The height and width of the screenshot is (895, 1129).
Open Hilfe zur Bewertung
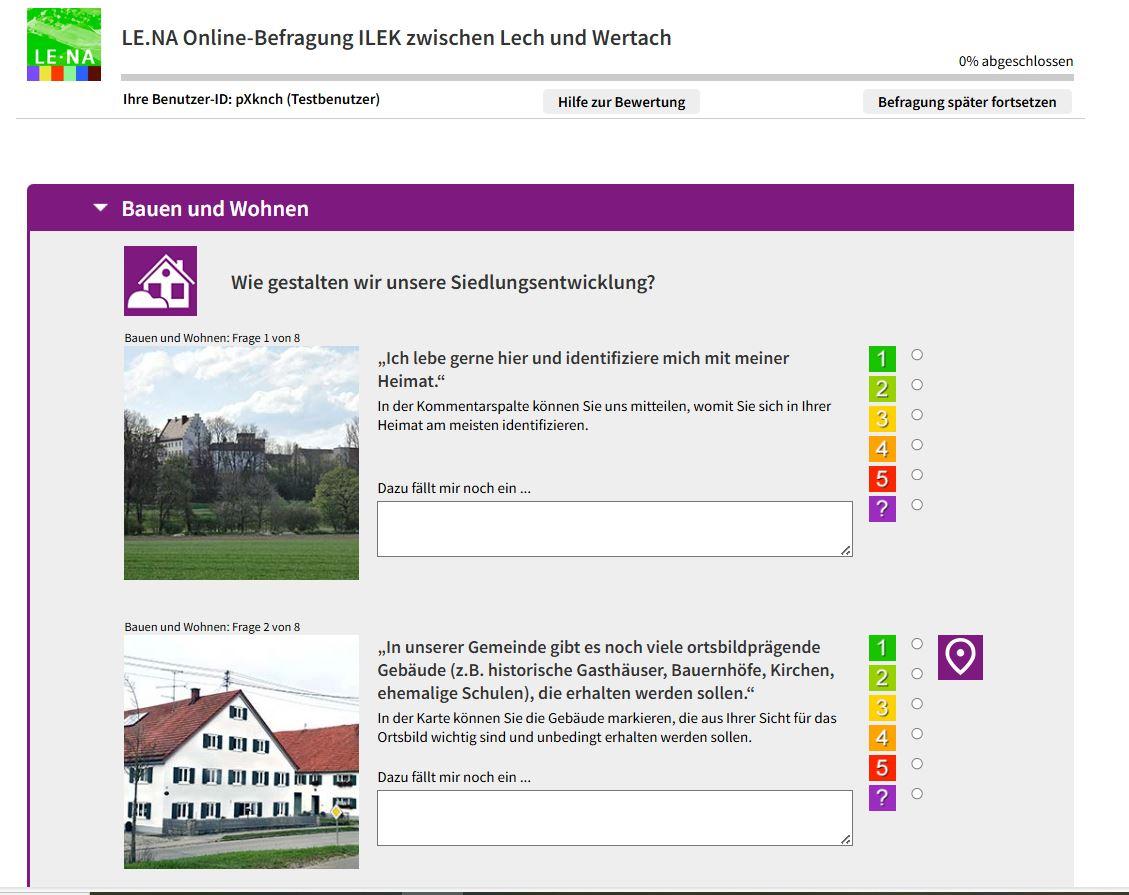coord(621,102)
